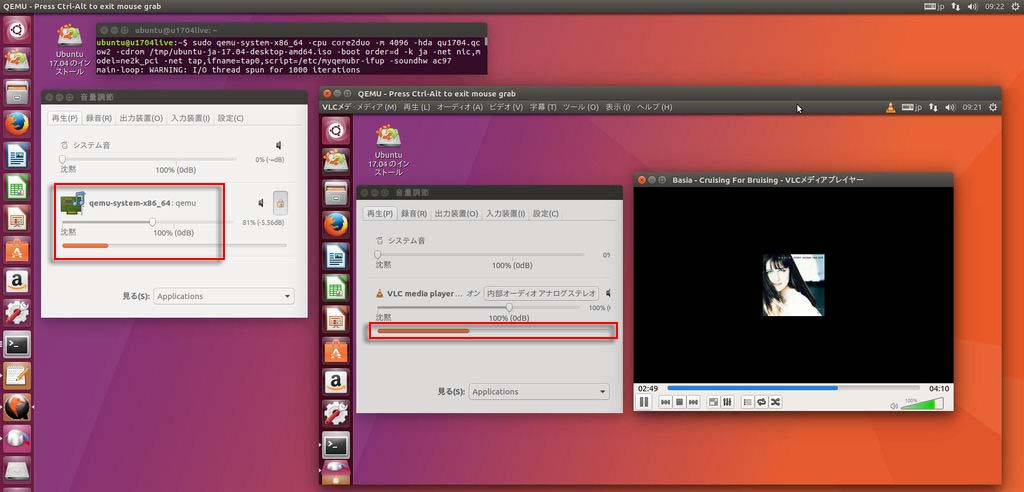Open VLC extended settings equalizer icon
Viewport: 1024px width, 492px height.
[x=728, y=402]
